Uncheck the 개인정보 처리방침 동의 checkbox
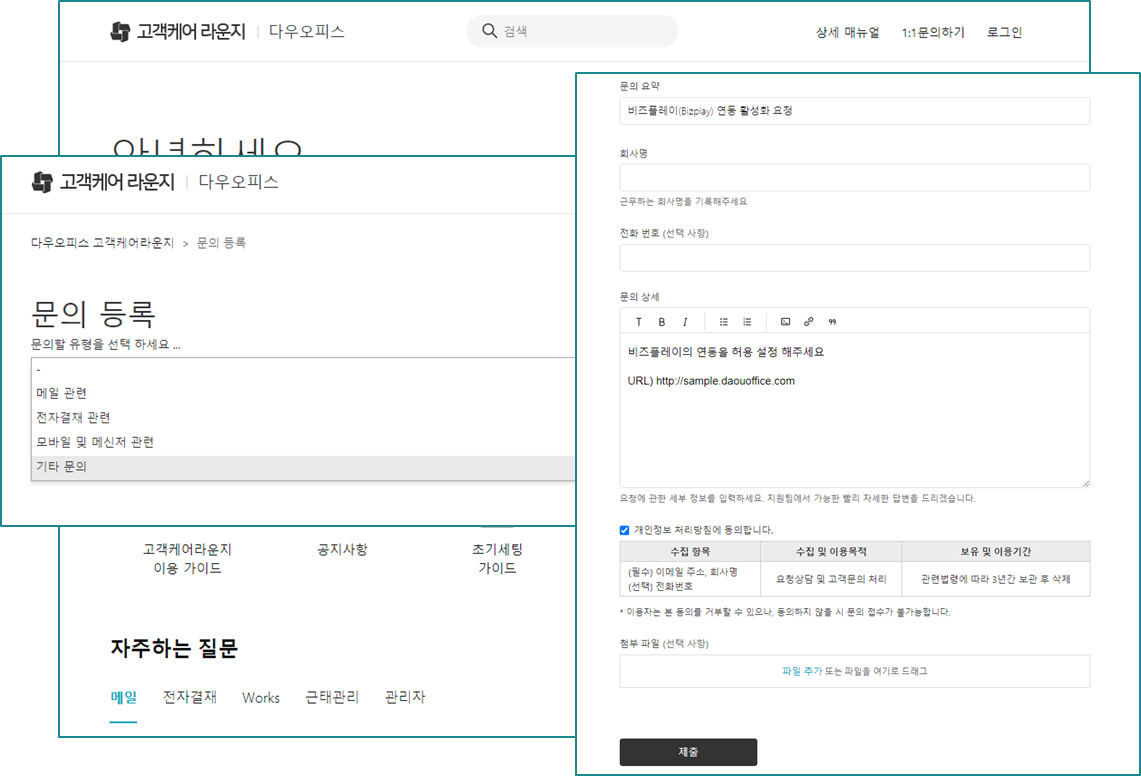 pos(625,530)
